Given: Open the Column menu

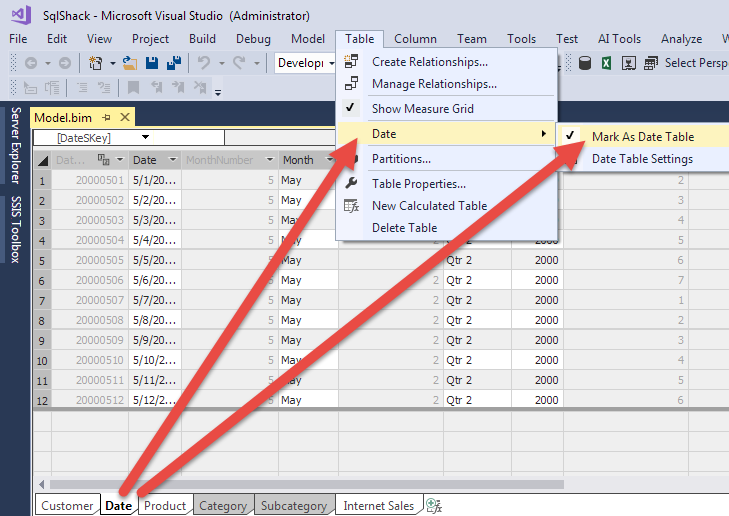Looking at the screenshot, I should click(x=415, y=39).
